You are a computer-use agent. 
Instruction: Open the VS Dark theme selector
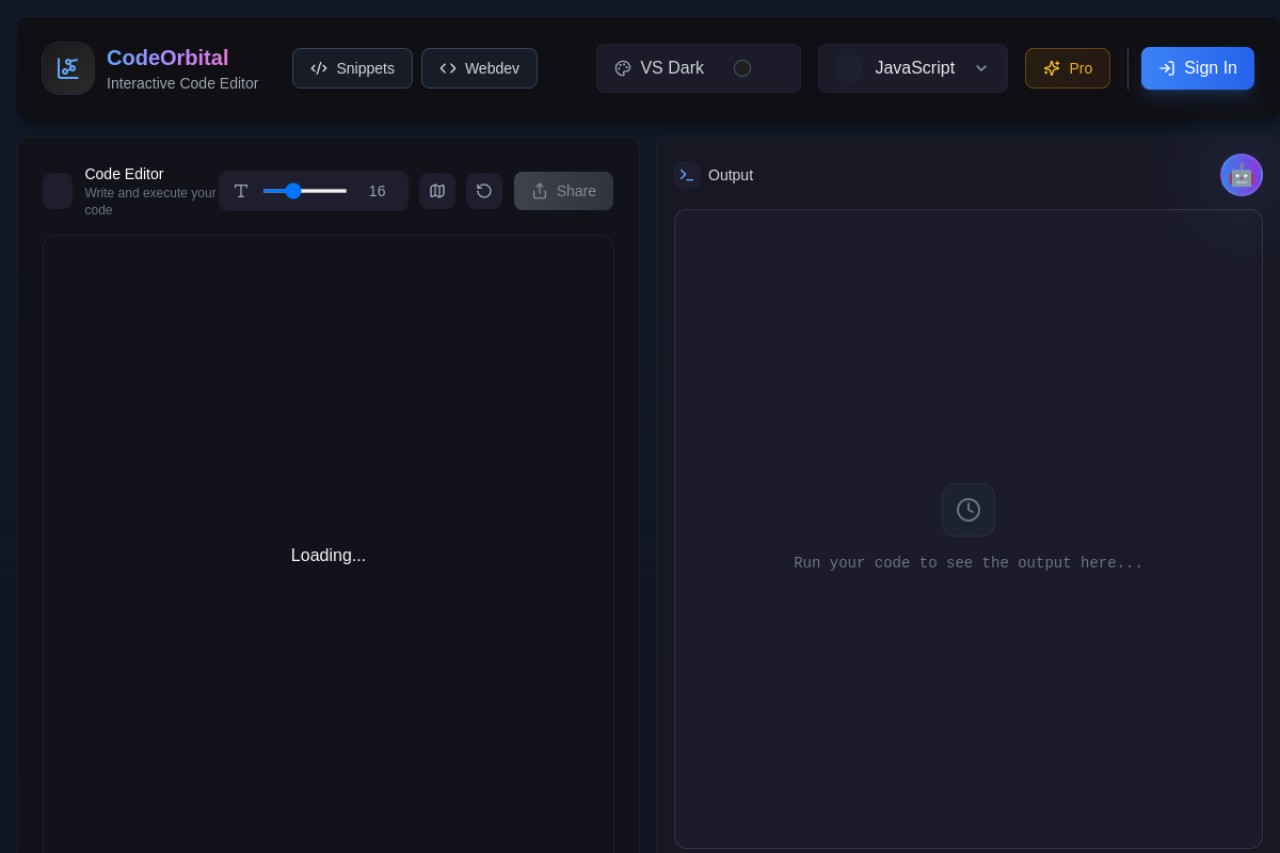698,68
